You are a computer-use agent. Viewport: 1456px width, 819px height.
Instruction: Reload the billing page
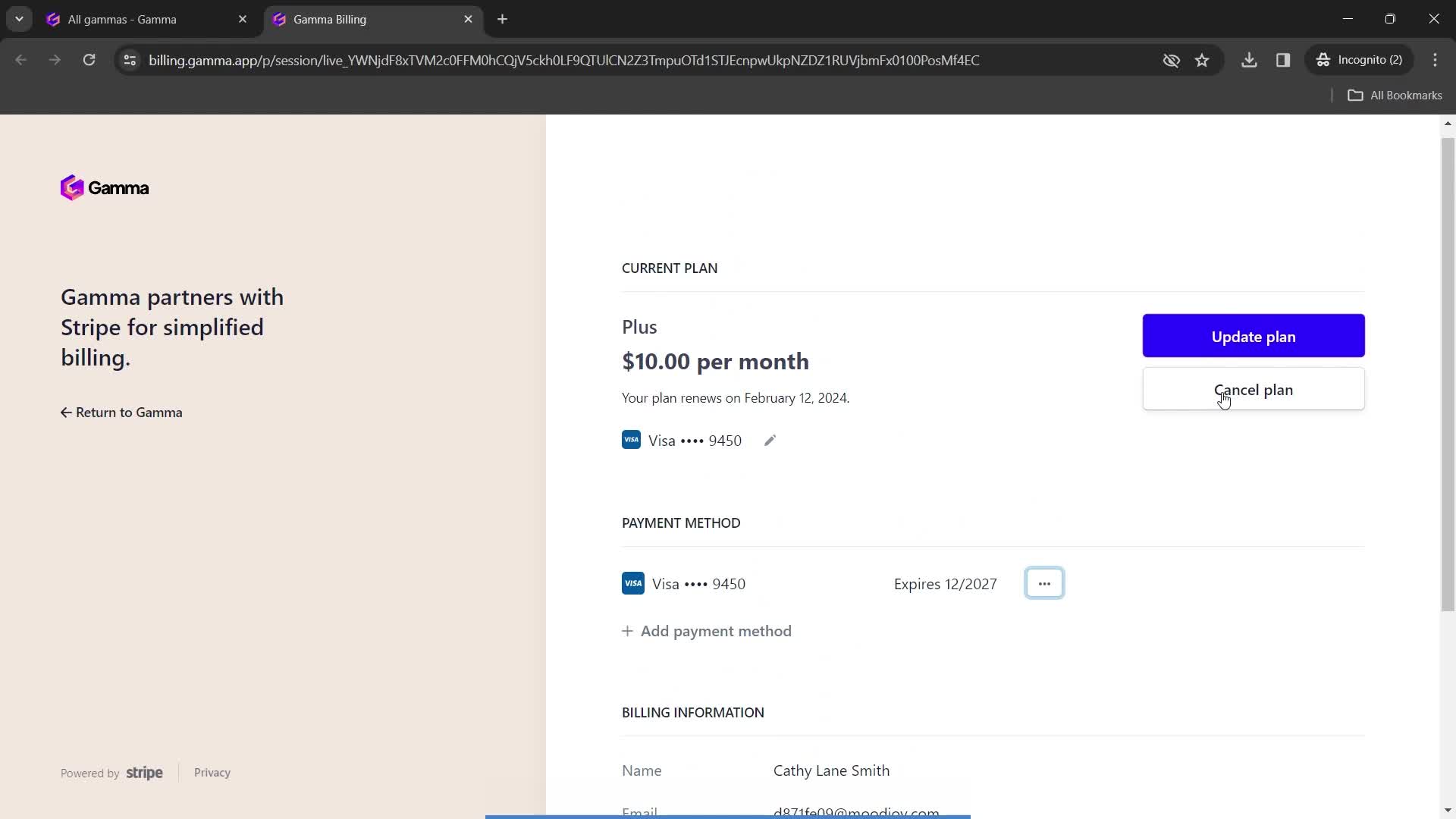point(89,60)
